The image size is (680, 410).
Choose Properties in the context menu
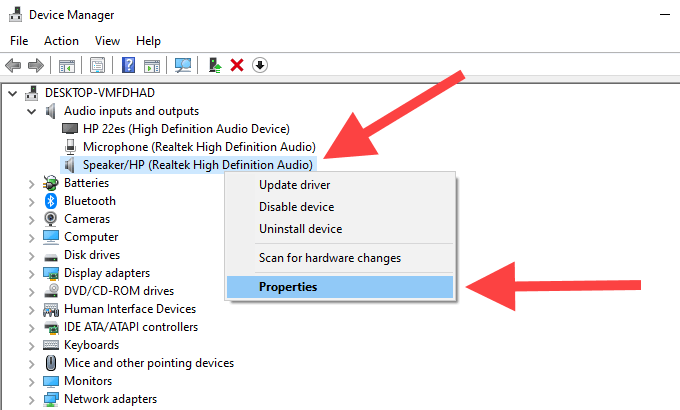[288, 287]
